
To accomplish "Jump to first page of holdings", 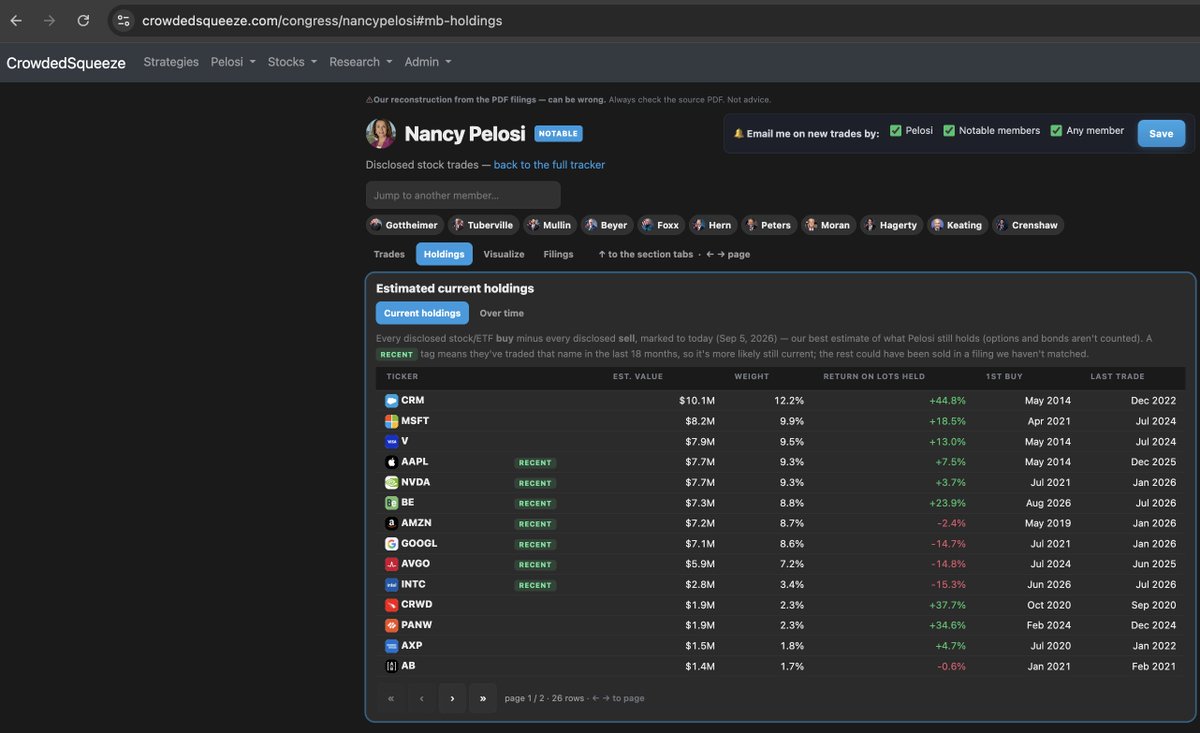I will point(391,698).
